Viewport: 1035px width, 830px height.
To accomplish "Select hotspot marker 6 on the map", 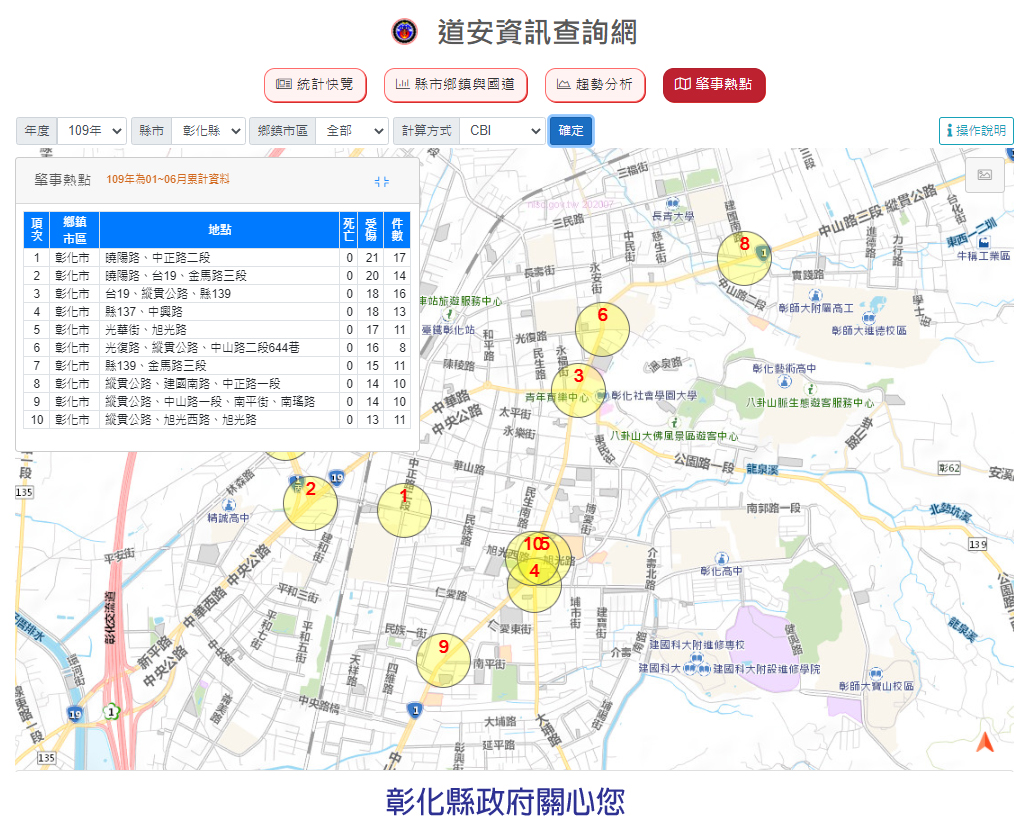I will coord(602,329).
